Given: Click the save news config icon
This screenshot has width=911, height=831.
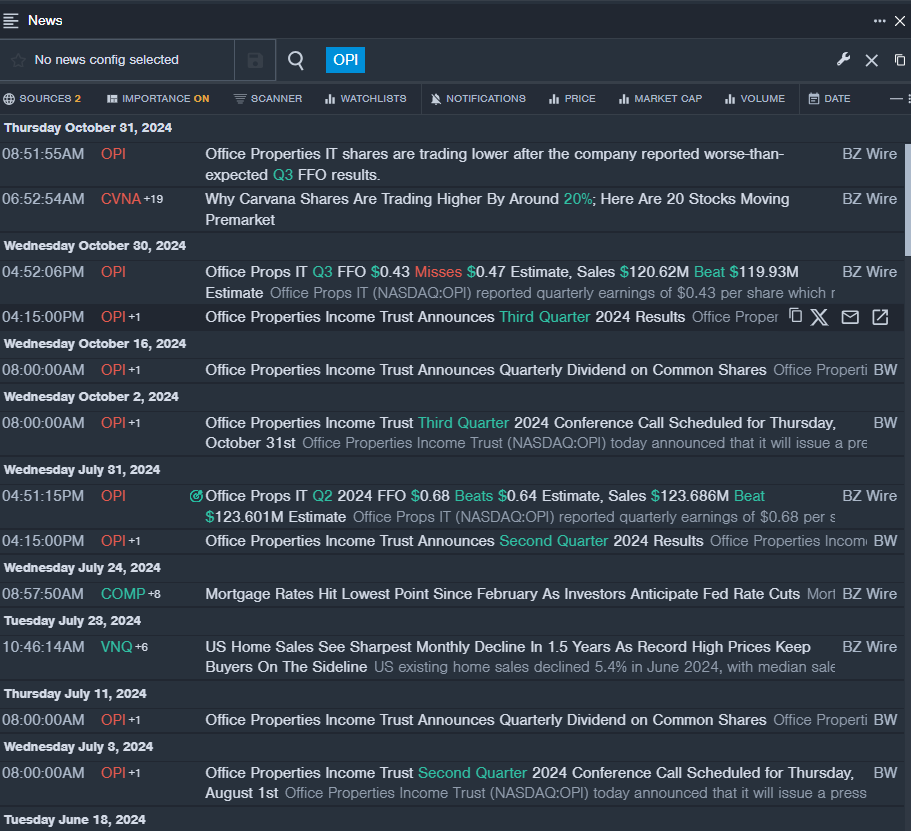Looking at the screenshot, I should point(255,60).
